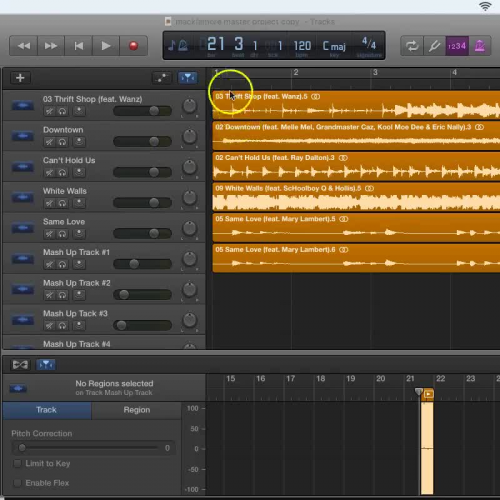Click the Pitch Correction slider

(89, 448)
